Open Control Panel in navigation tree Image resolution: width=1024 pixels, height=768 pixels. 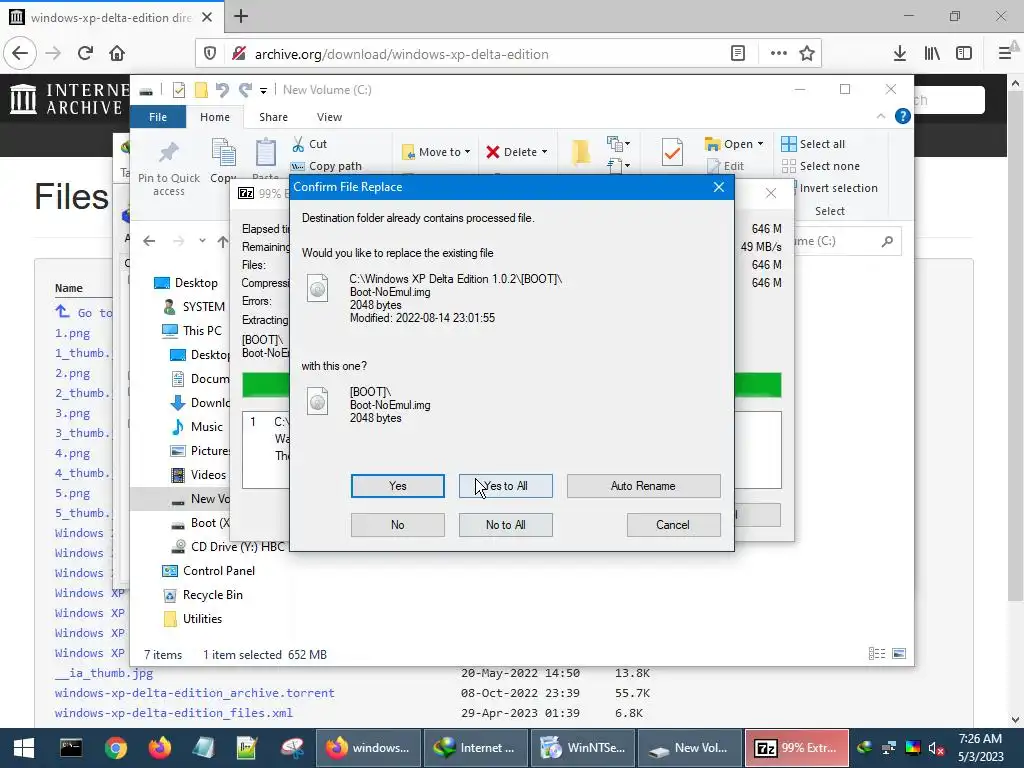(208, 571)
